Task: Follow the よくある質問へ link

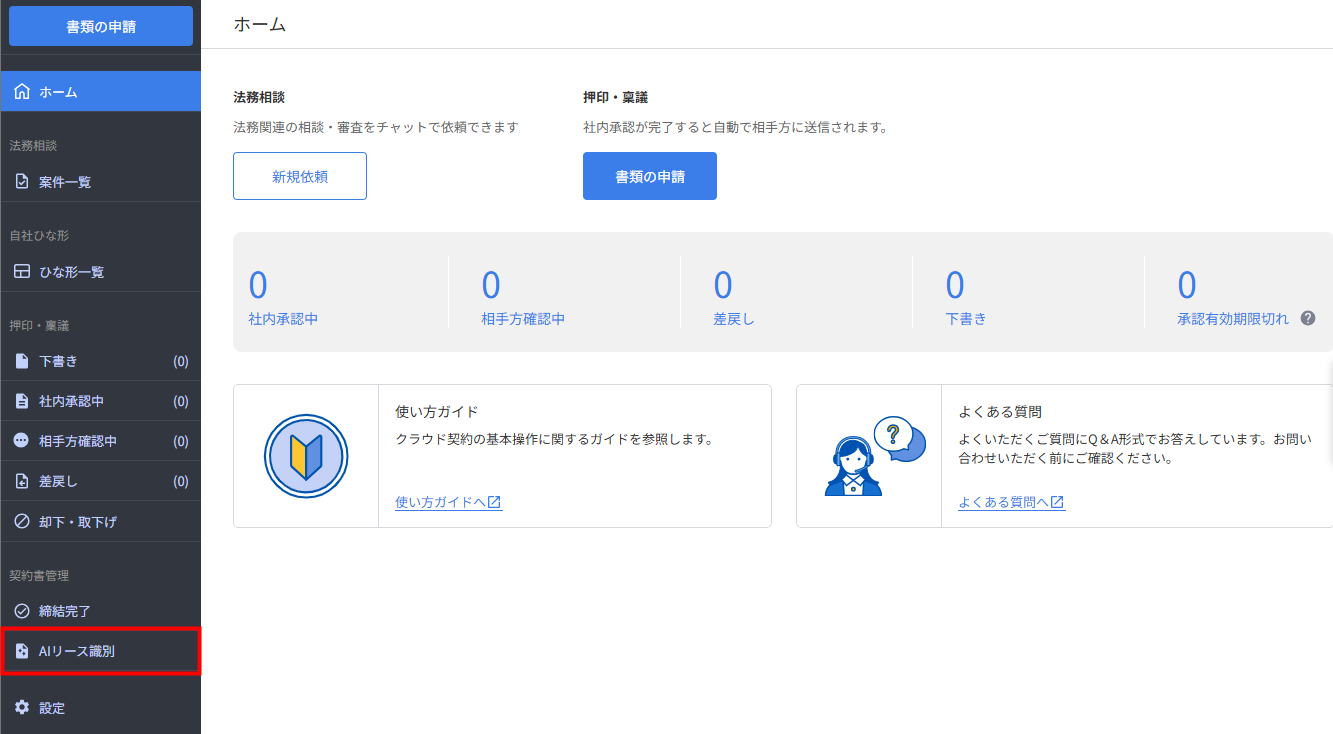Action: (x=1010, y=503)
